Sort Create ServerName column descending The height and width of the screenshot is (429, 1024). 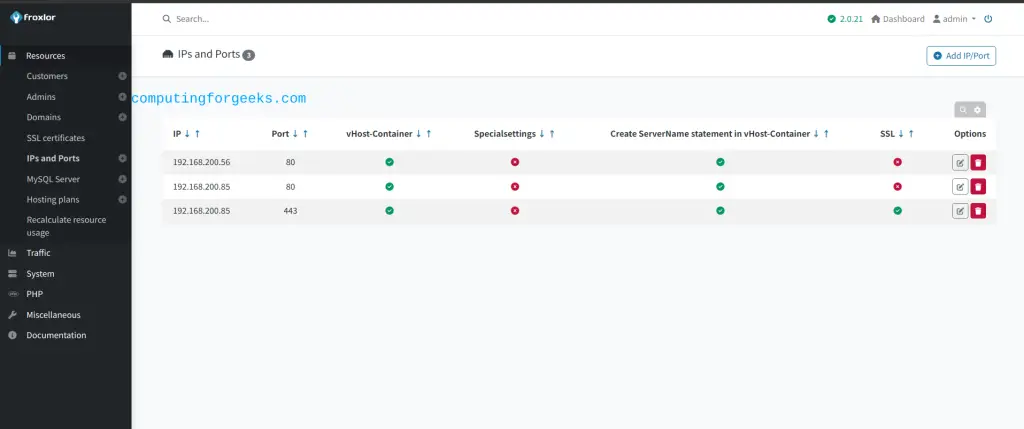[x=816, y=133]
